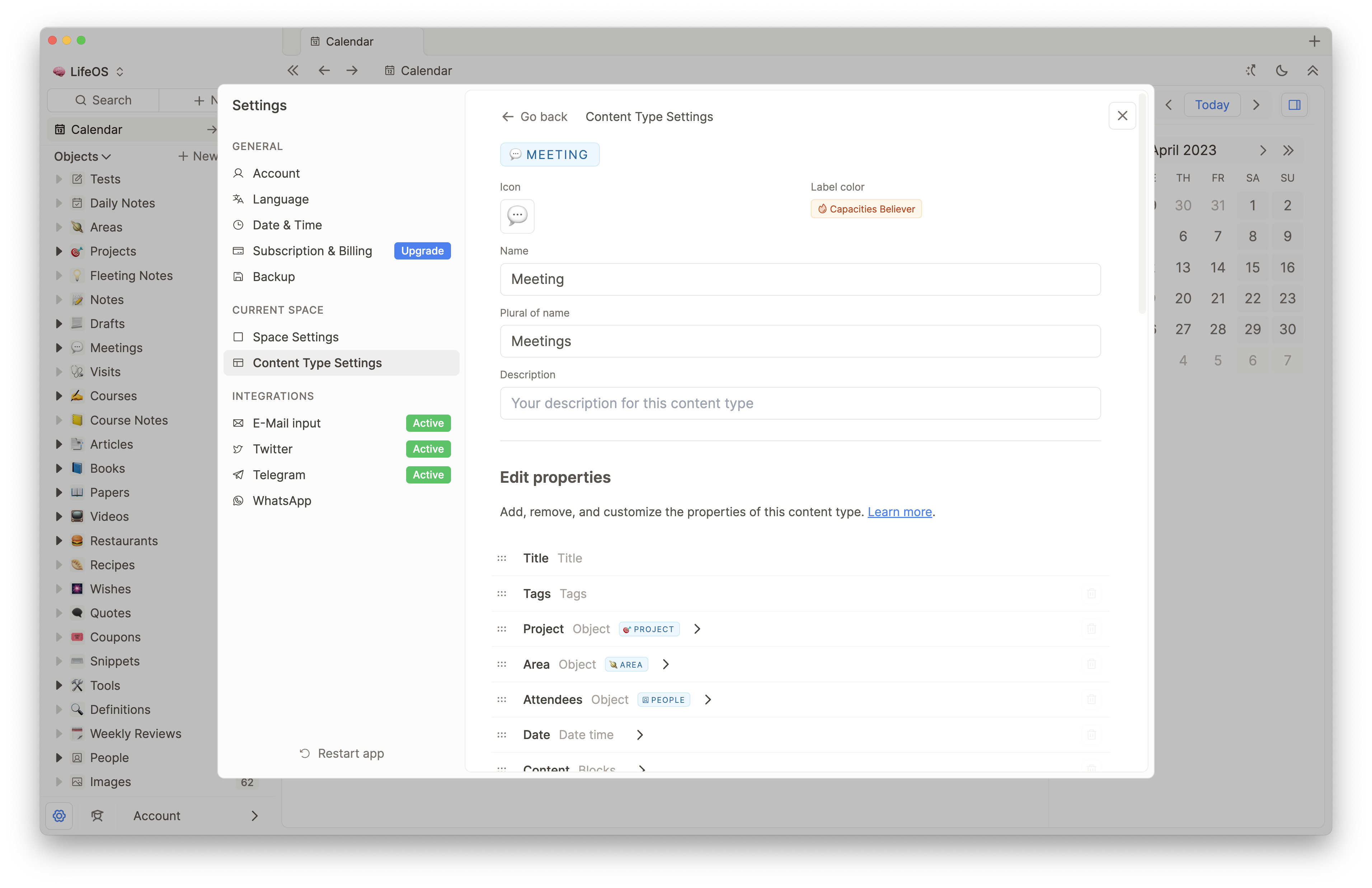Delete the Tags property with trash icon
The height and width of the screenshot is (888, 1372).
pos(1092,593)
